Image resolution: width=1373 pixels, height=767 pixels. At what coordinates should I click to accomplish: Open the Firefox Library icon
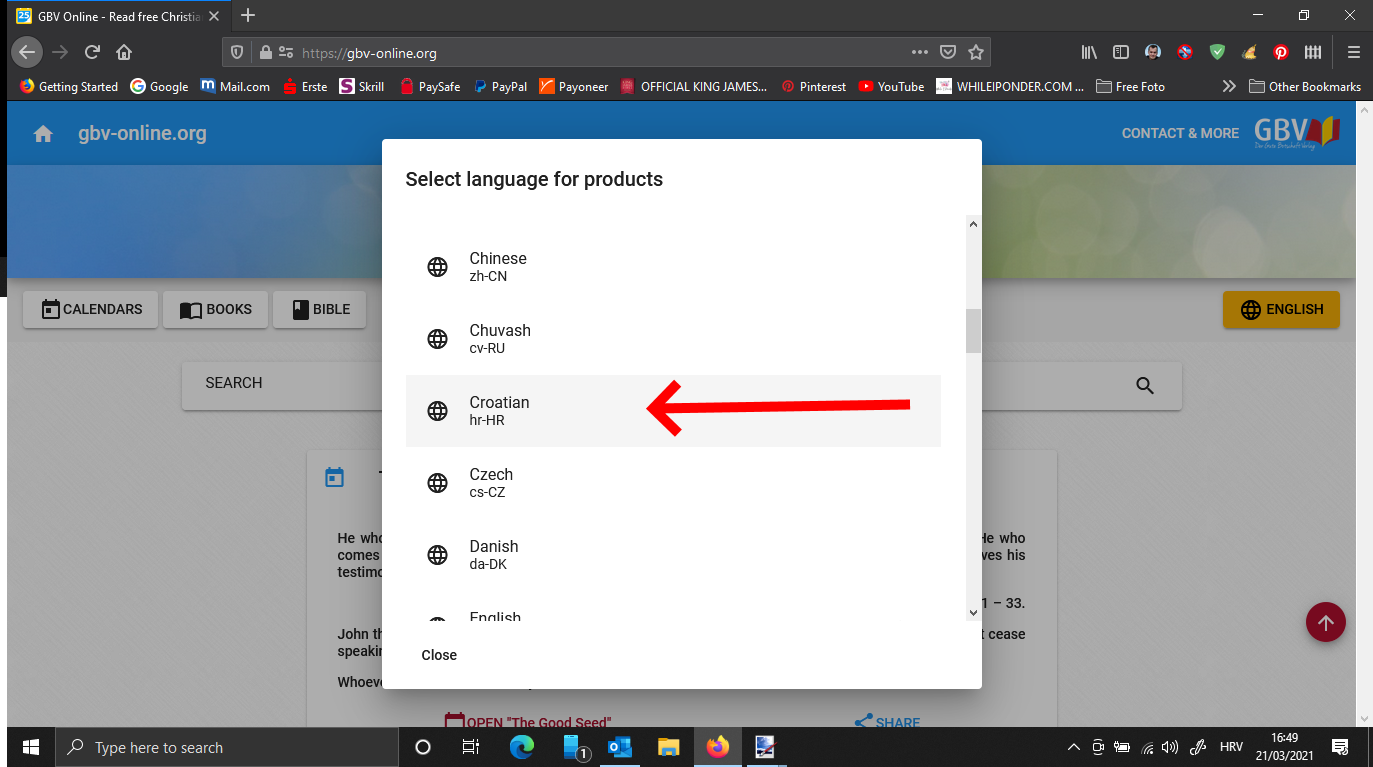coord(1090,52)
